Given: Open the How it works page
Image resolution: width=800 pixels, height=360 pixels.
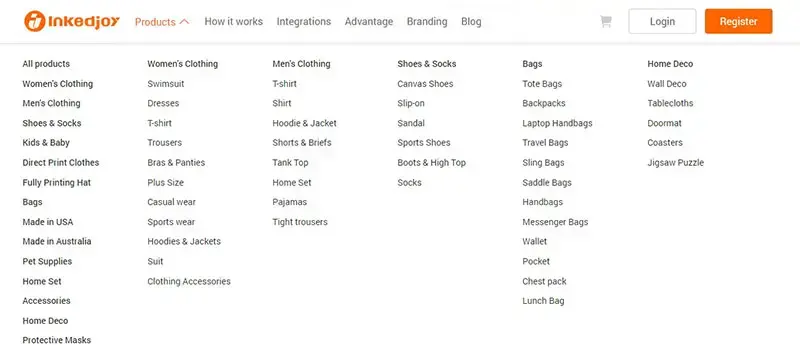Looking at the screenshot, I should click(234, 21).
